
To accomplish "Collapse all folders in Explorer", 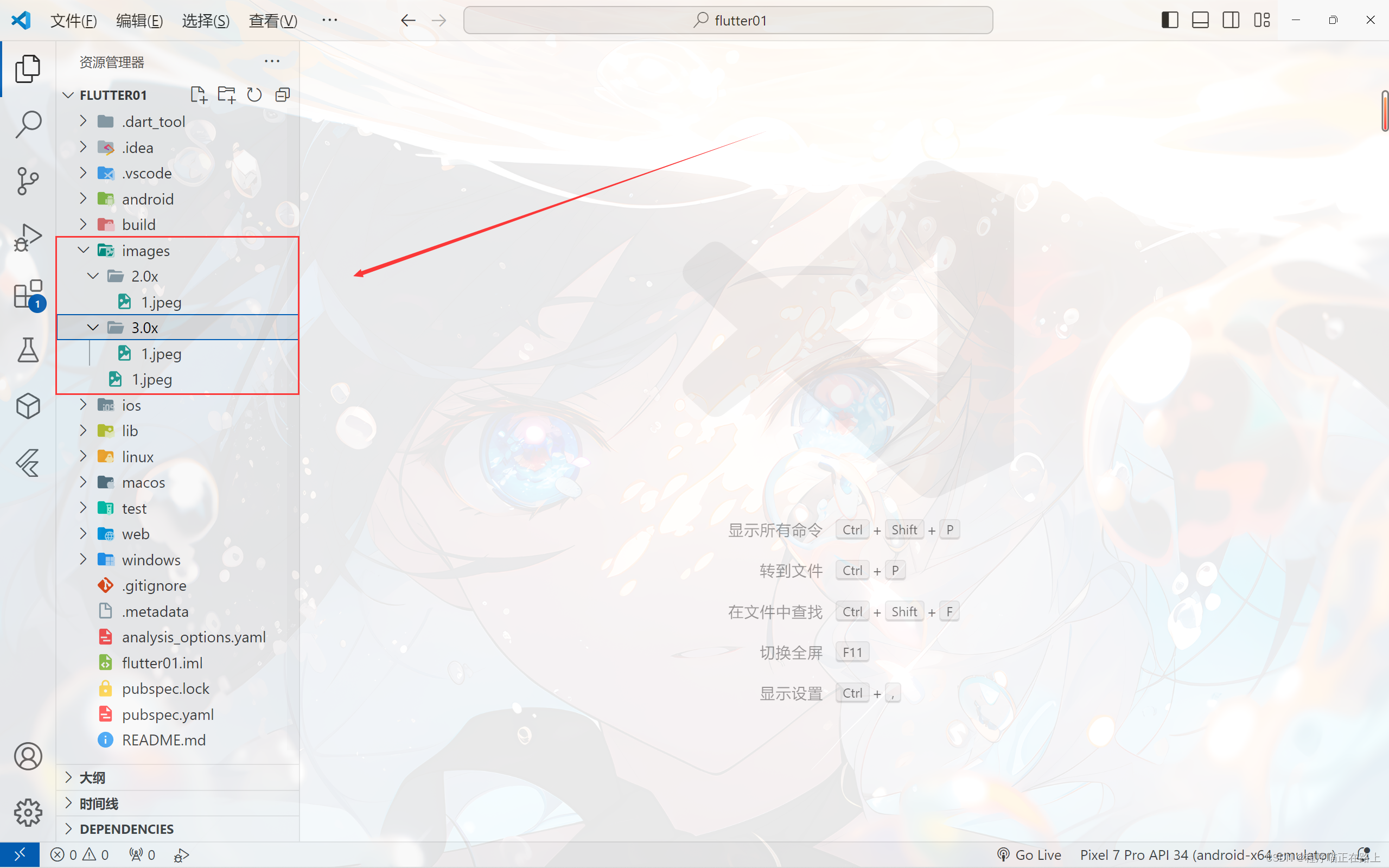I will point(282,94).
